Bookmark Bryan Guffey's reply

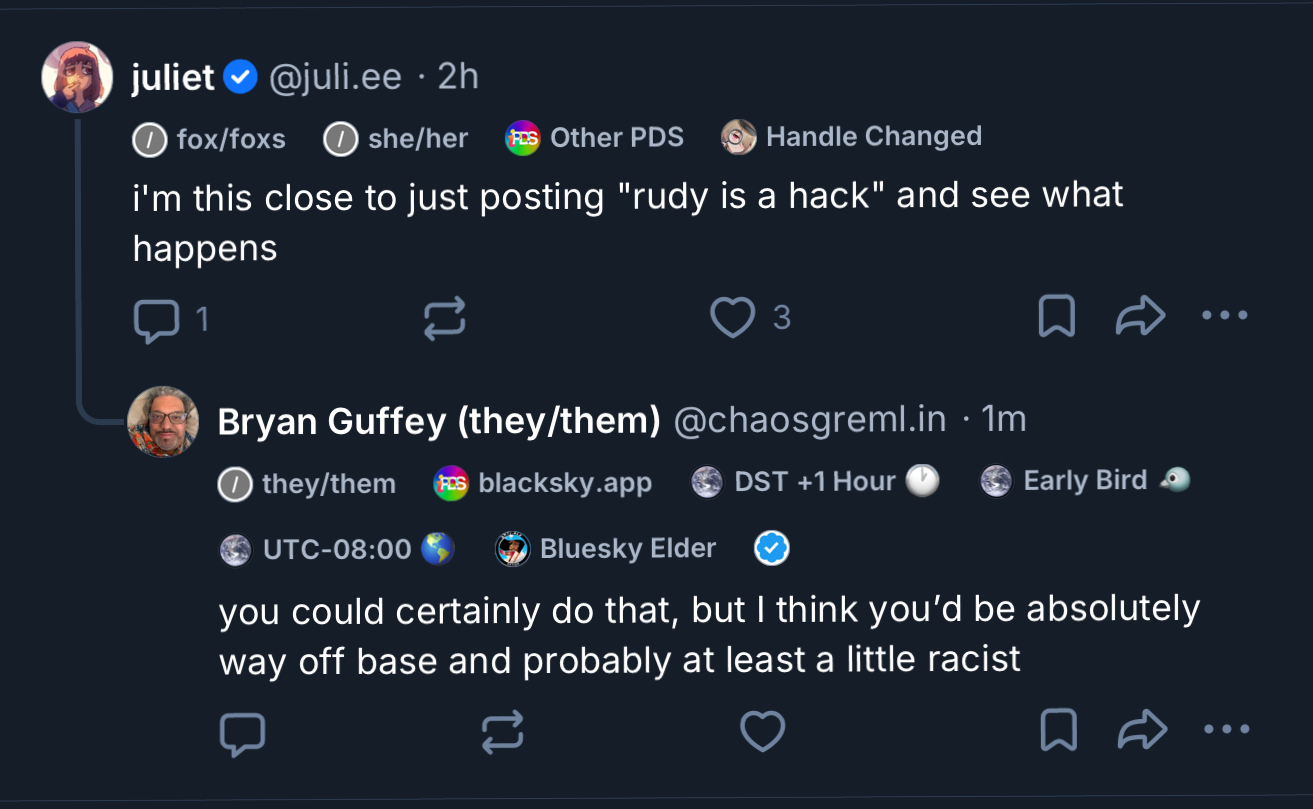coord(1058,731)
